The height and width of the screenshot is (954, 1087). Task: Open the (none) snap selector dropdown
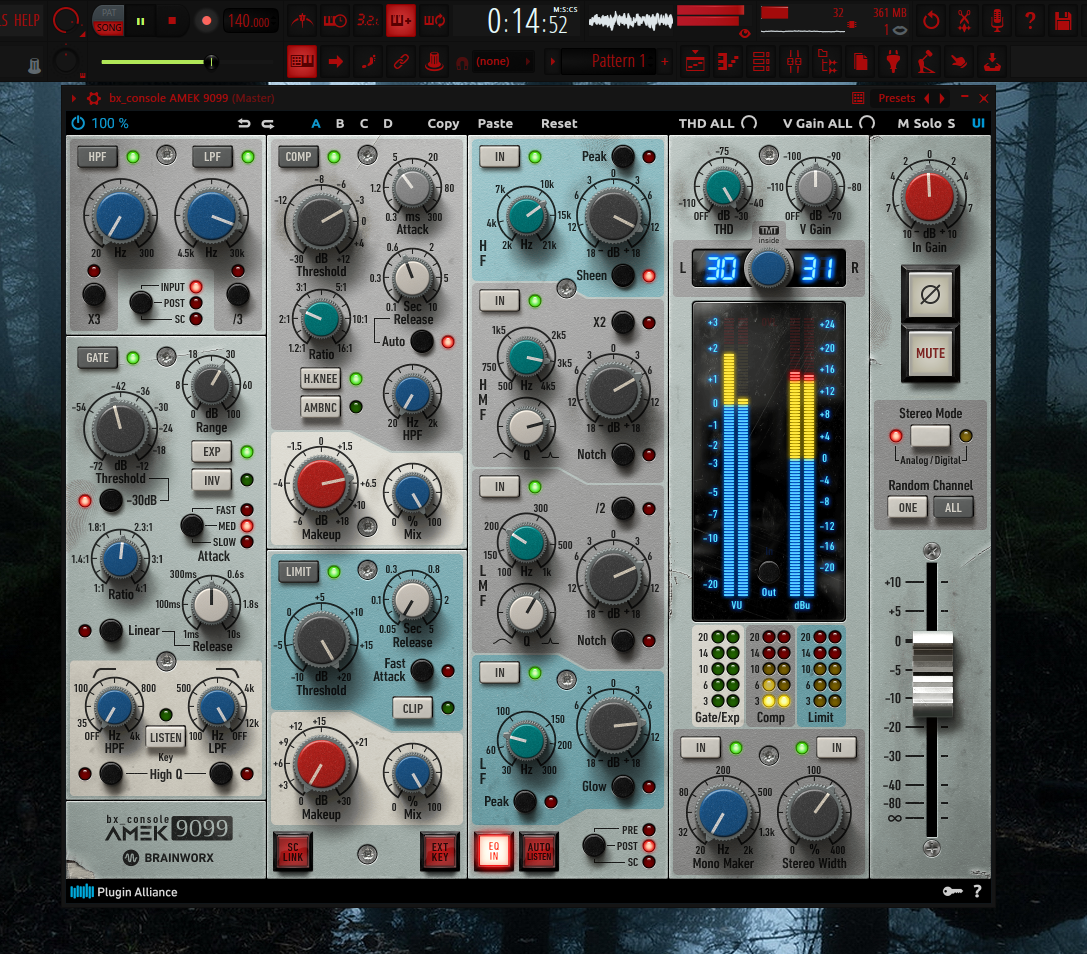(x=503, y=62)
